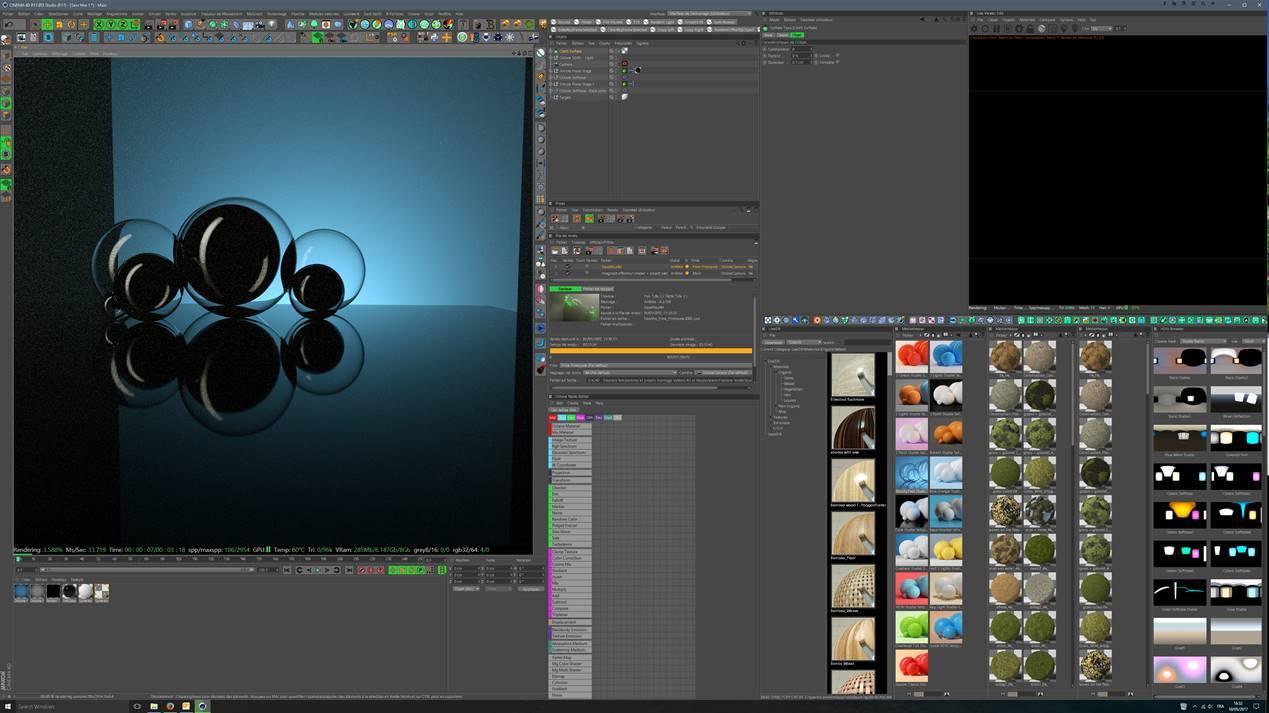The height and width of the screenshot is (713, 1269).
Task: Click the Go to End timeline control
Action: 349,570
